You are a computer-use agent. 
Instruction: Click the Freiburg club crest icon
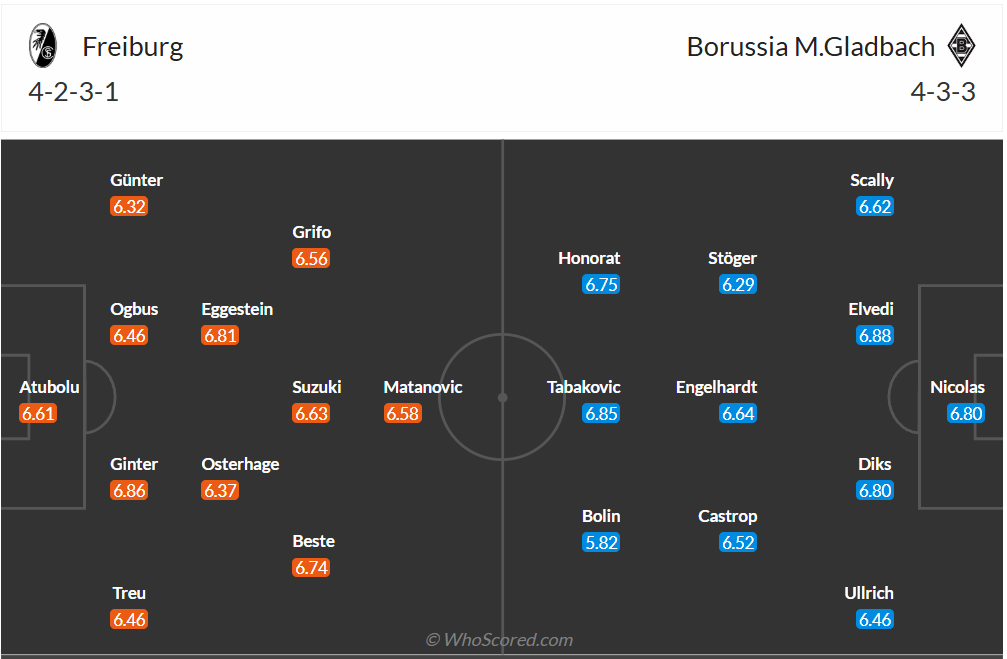(43, 46)
